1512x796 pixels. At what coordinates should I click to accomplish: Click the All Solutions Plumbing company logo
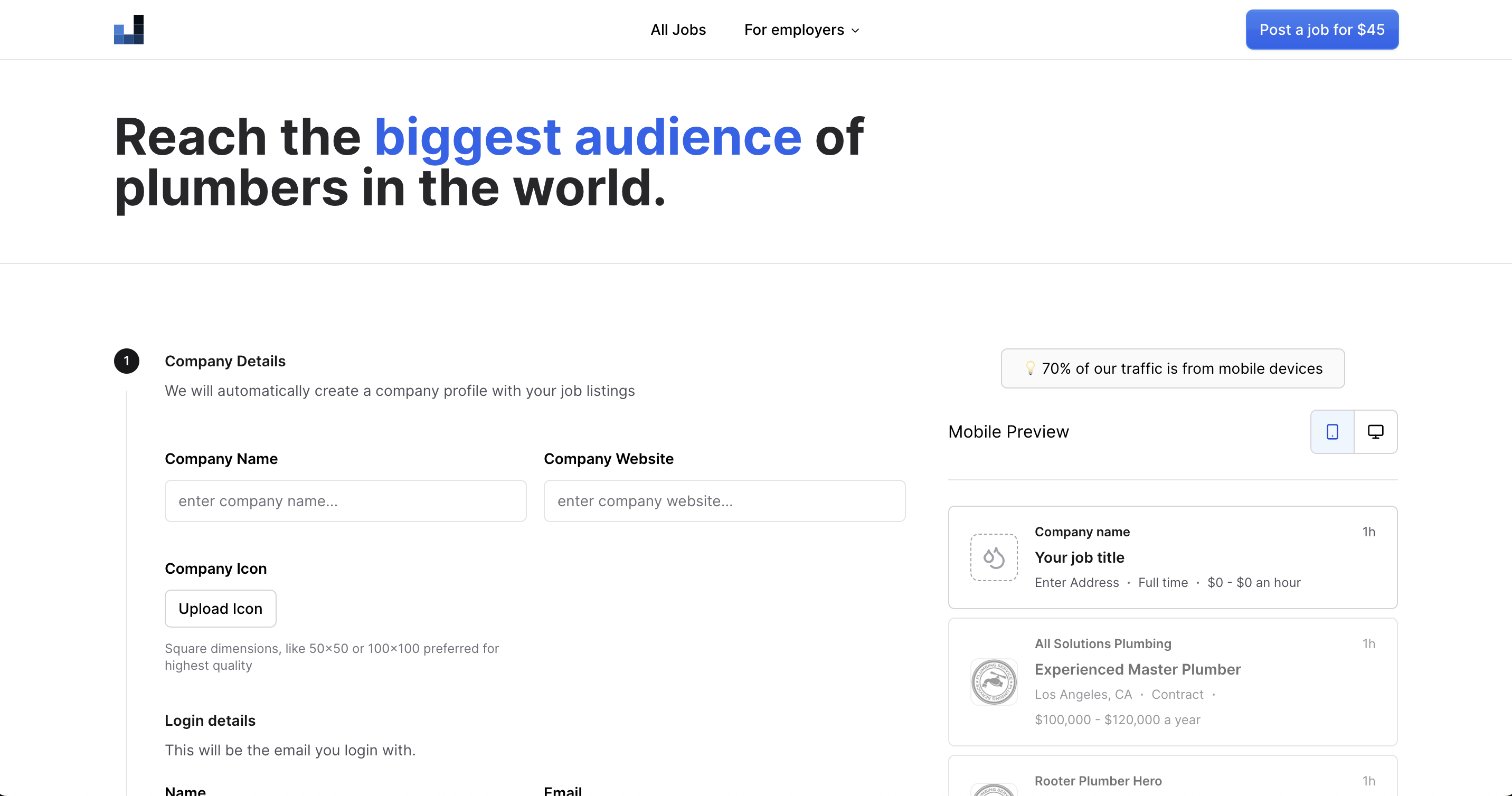click(x=994, y=681)
